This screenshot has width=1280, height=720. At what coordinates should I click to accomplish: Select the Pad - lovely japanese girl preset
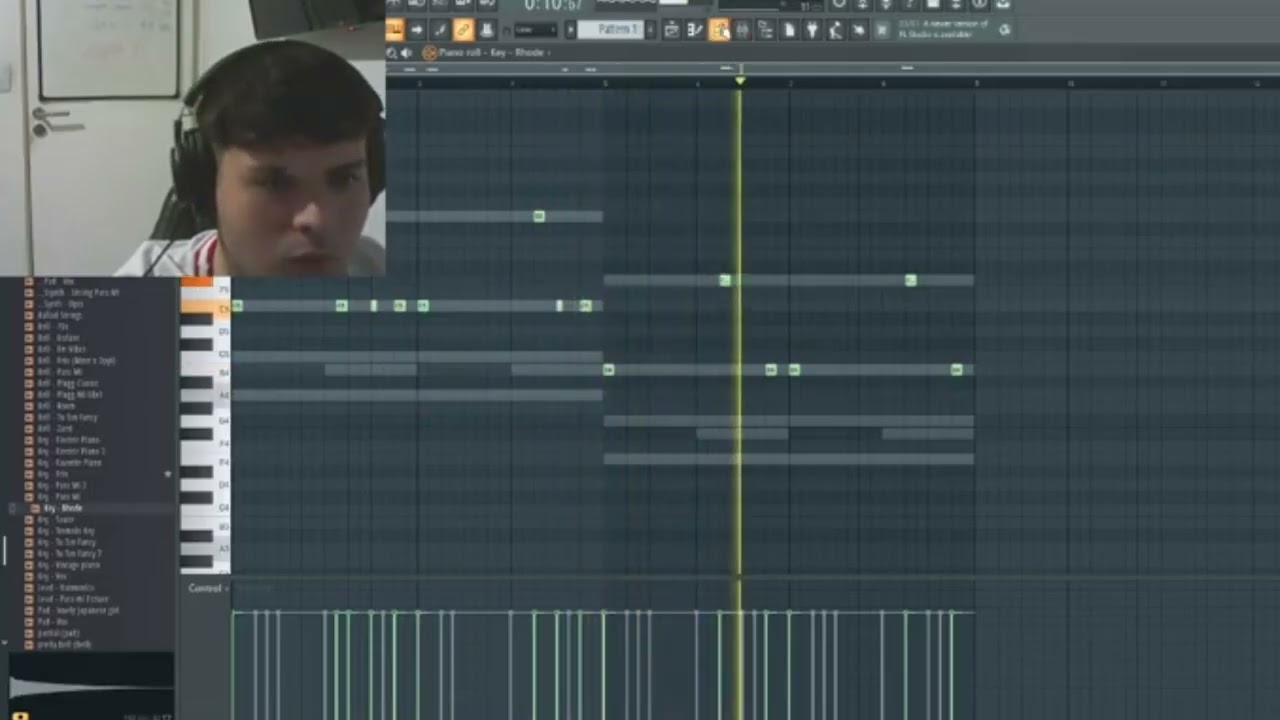[x=78, y=610]
